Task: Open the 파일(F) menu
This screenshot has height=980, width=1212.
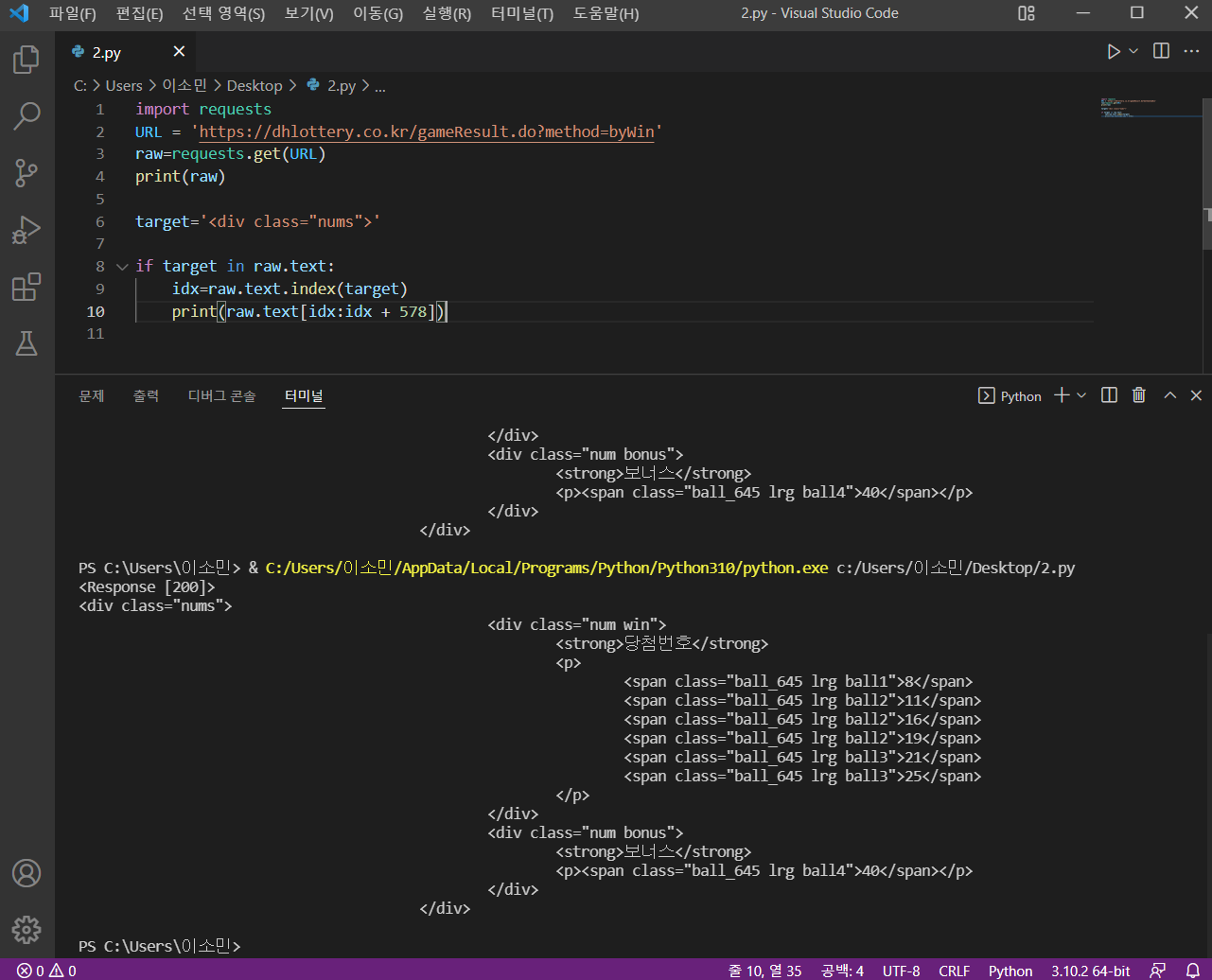Action: (x=73, y=13)
